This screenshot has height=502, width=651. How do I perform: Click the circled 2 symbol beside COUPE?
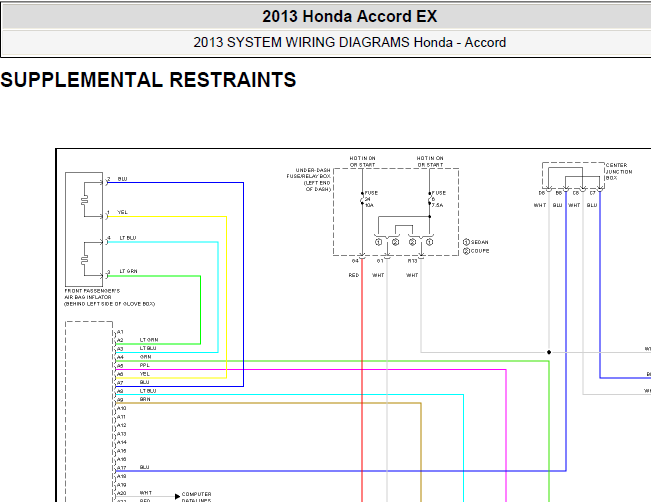[x=466, y=251]
